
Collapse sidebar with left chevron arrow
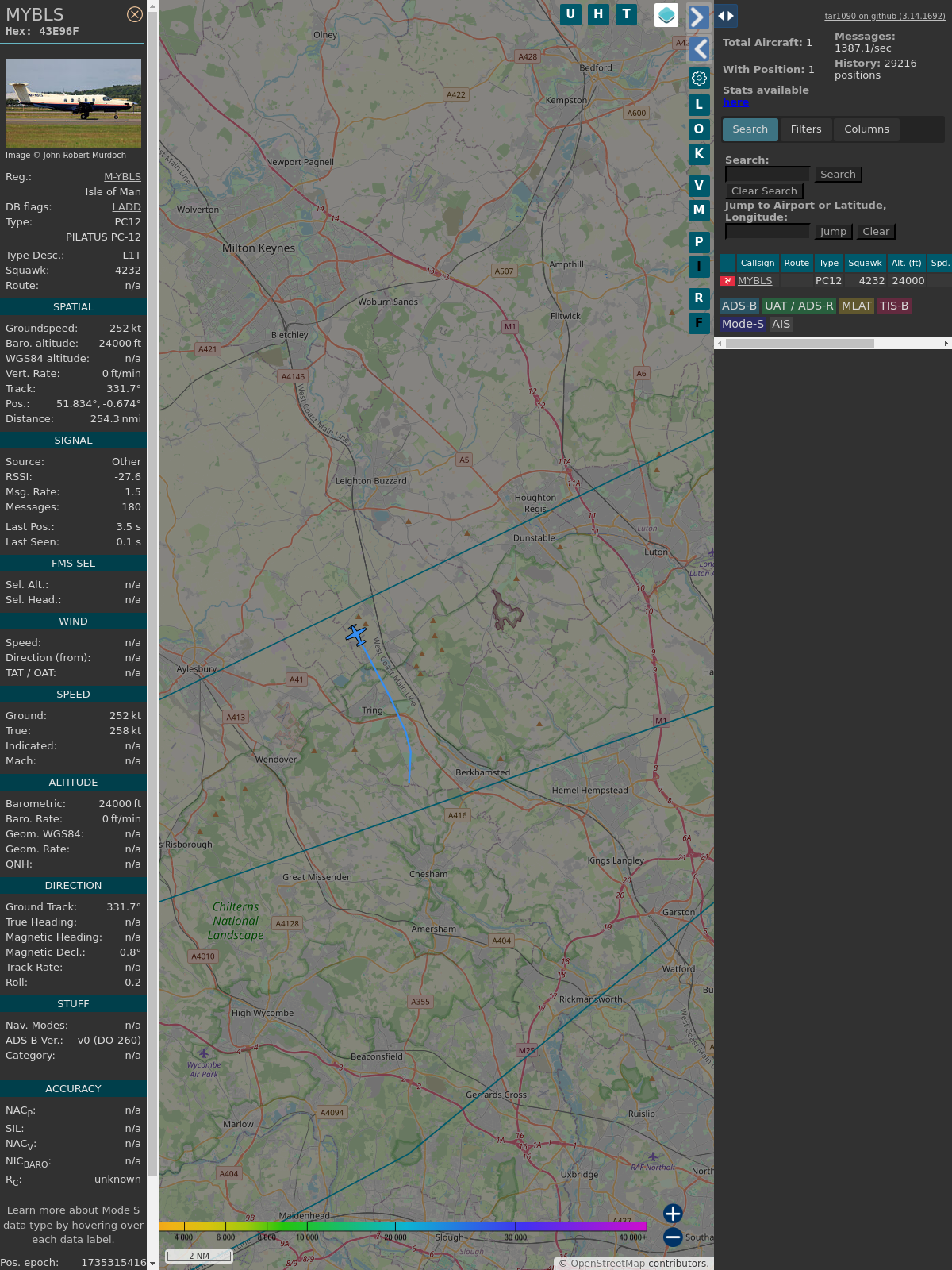click(x=699, y=49)
